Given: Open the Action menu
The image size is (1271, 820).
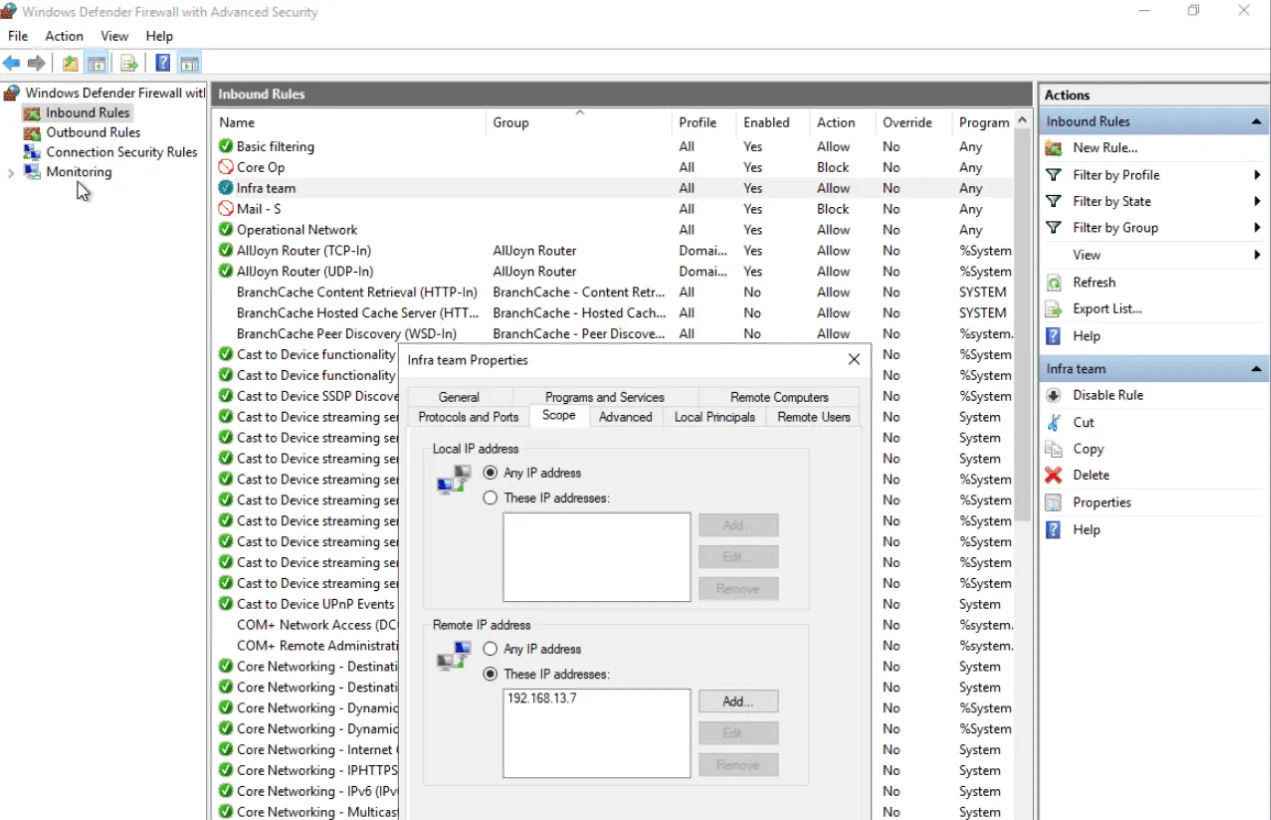Looking at the screenshot, I should point(64,36).
